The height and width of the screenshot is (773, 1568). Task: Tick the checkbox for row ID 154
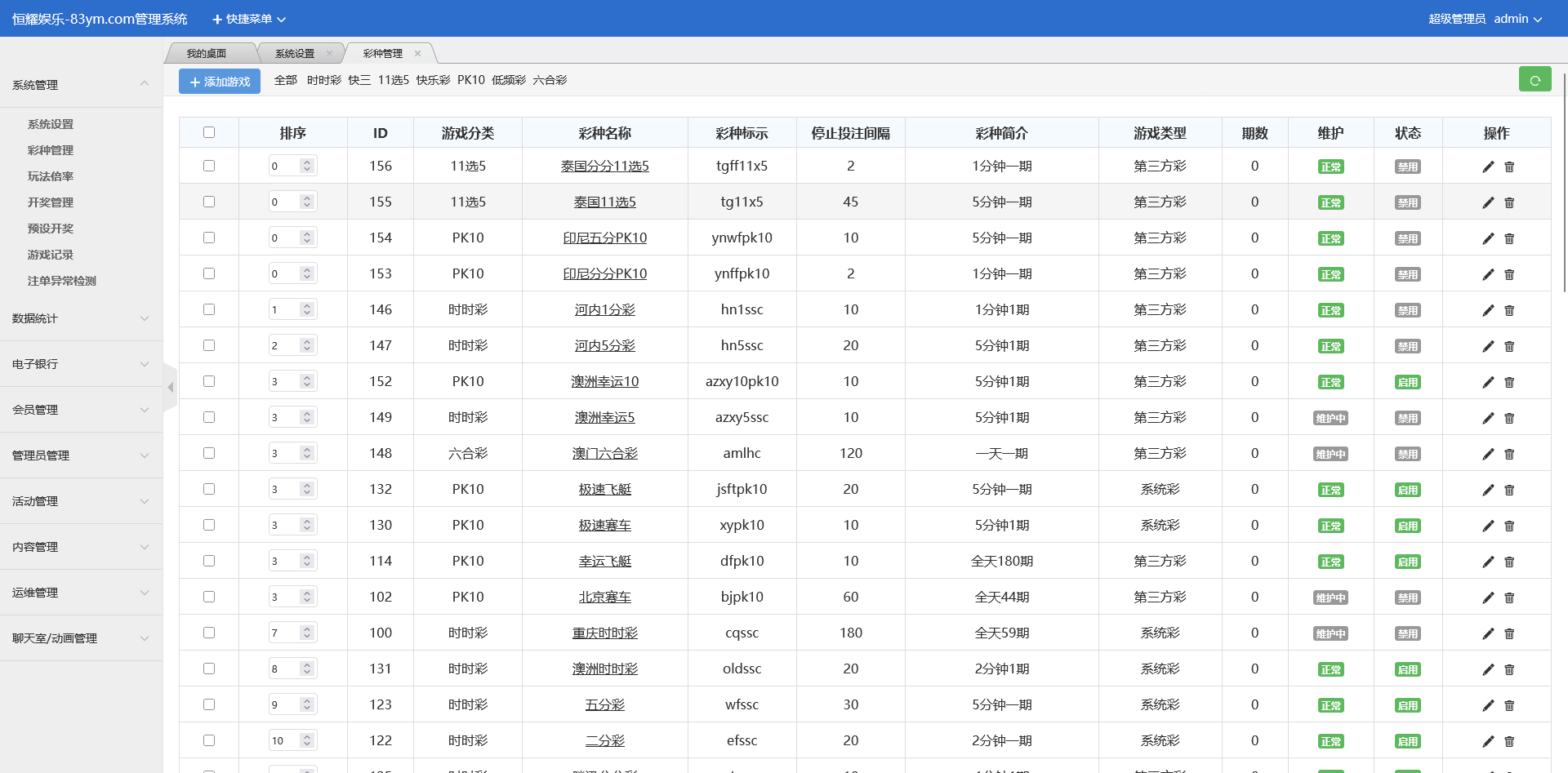pyautogui.click(x=209, y=238)
